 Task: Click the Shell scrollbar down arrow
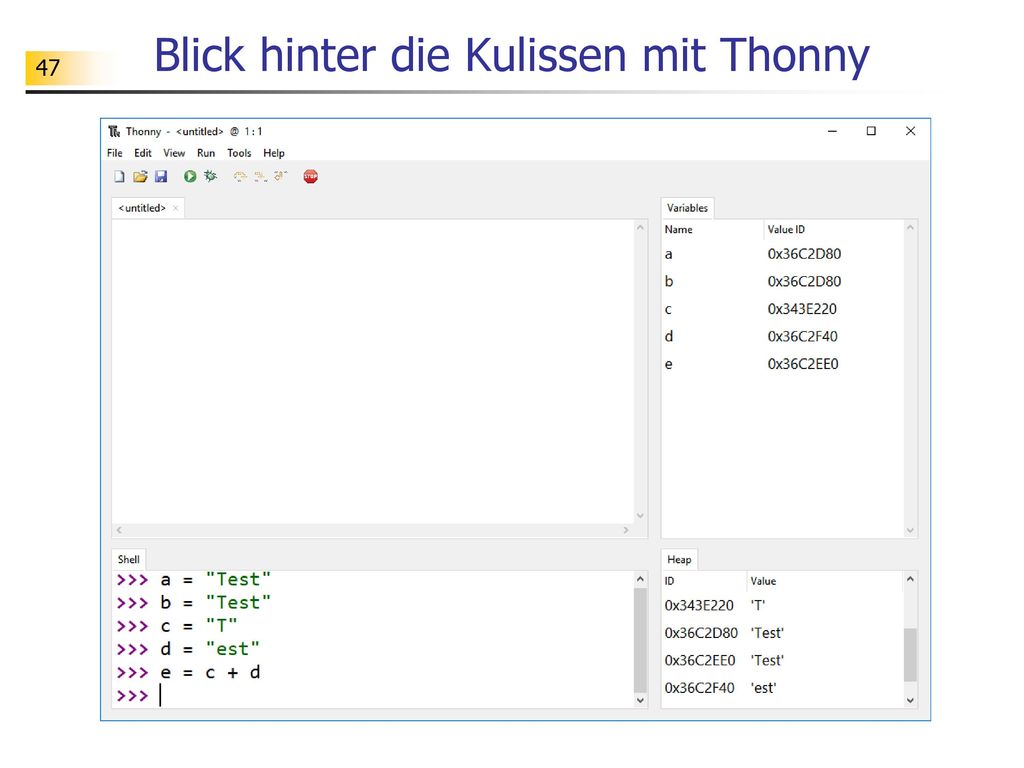640,700
